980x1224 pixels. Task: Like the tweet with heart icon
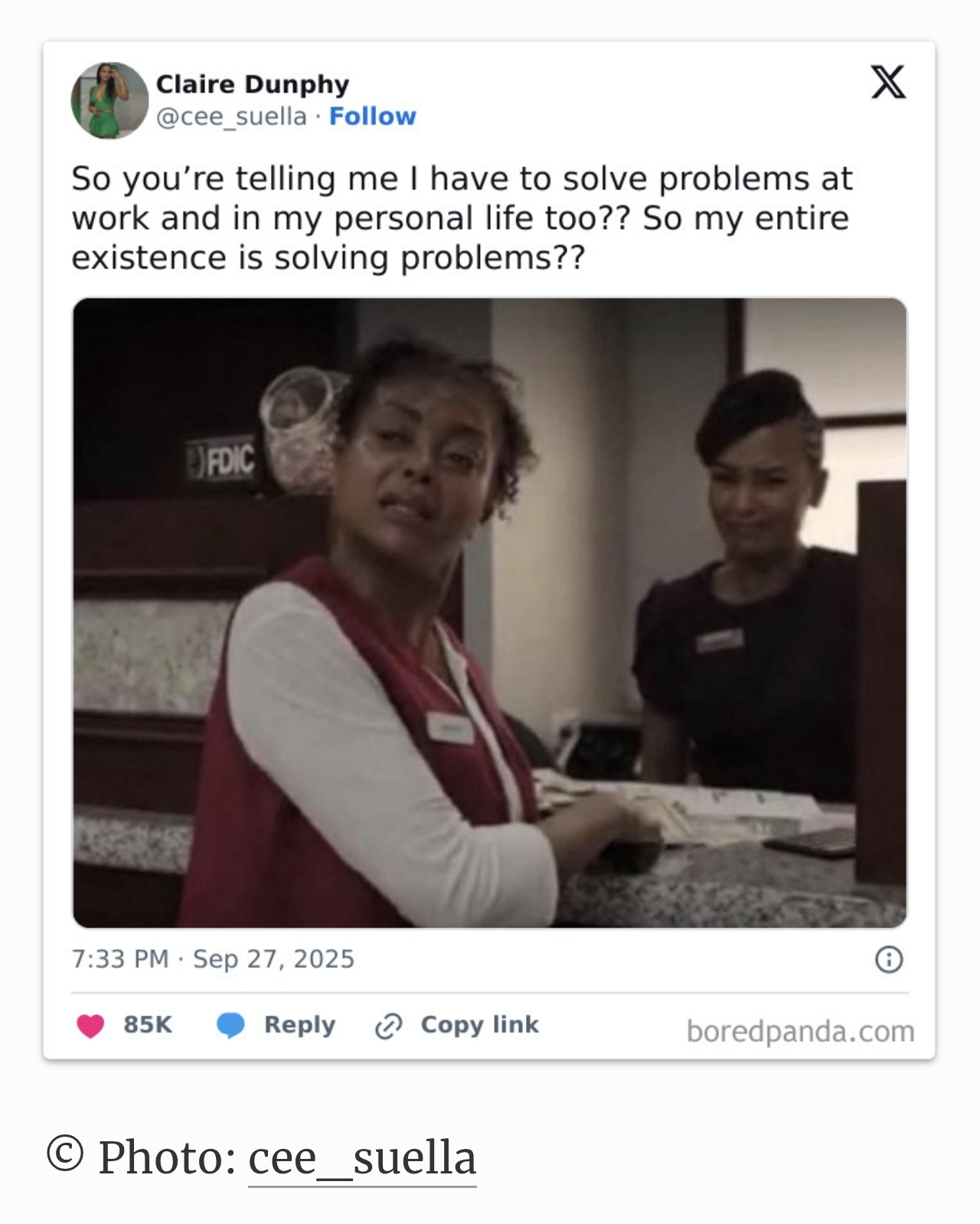(x=90, y=1025)
